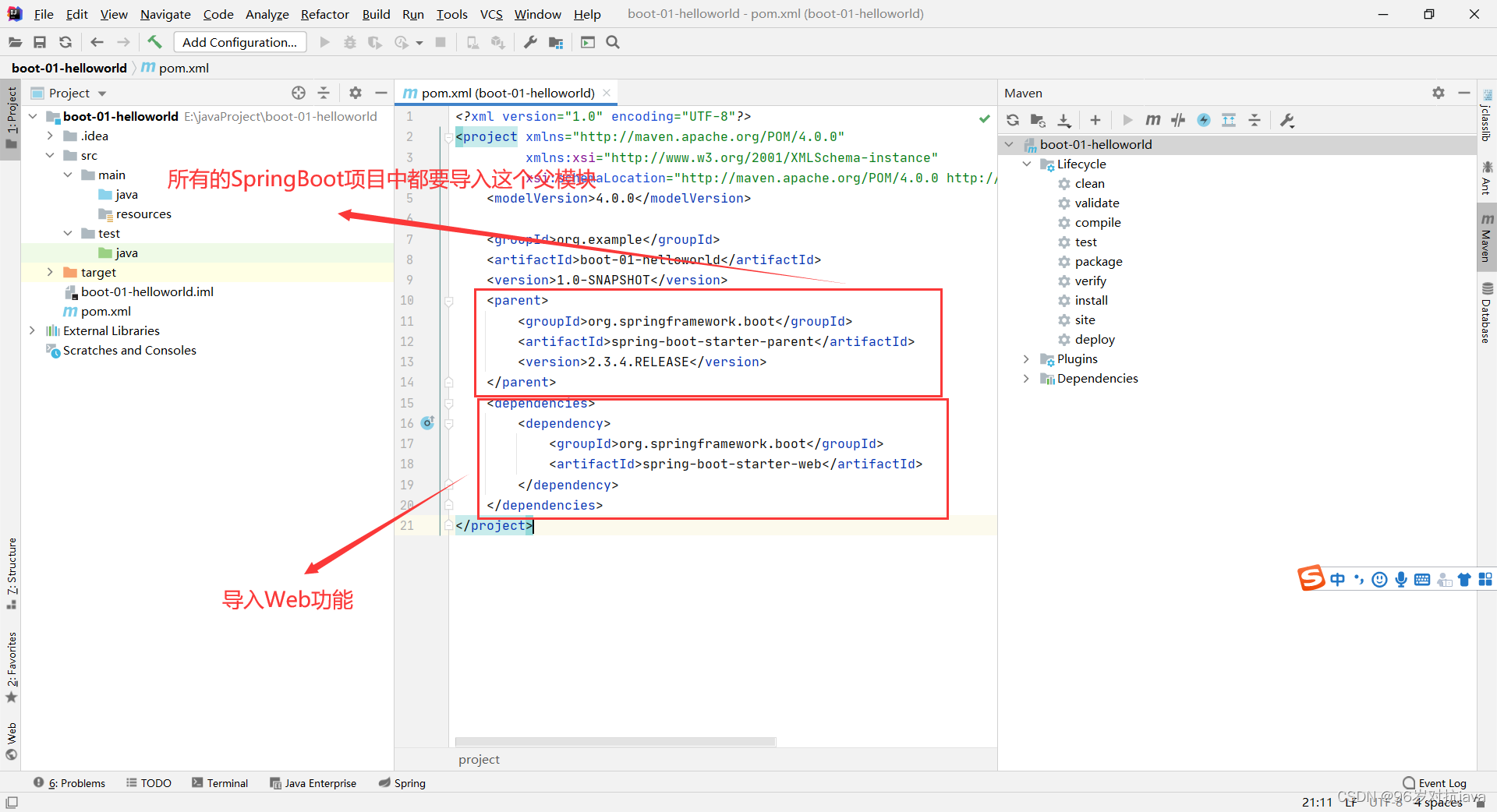1497x812 pixels.
Task: Collapse all in Project panel
Action: pyautogui.click(x=324, y=93)
